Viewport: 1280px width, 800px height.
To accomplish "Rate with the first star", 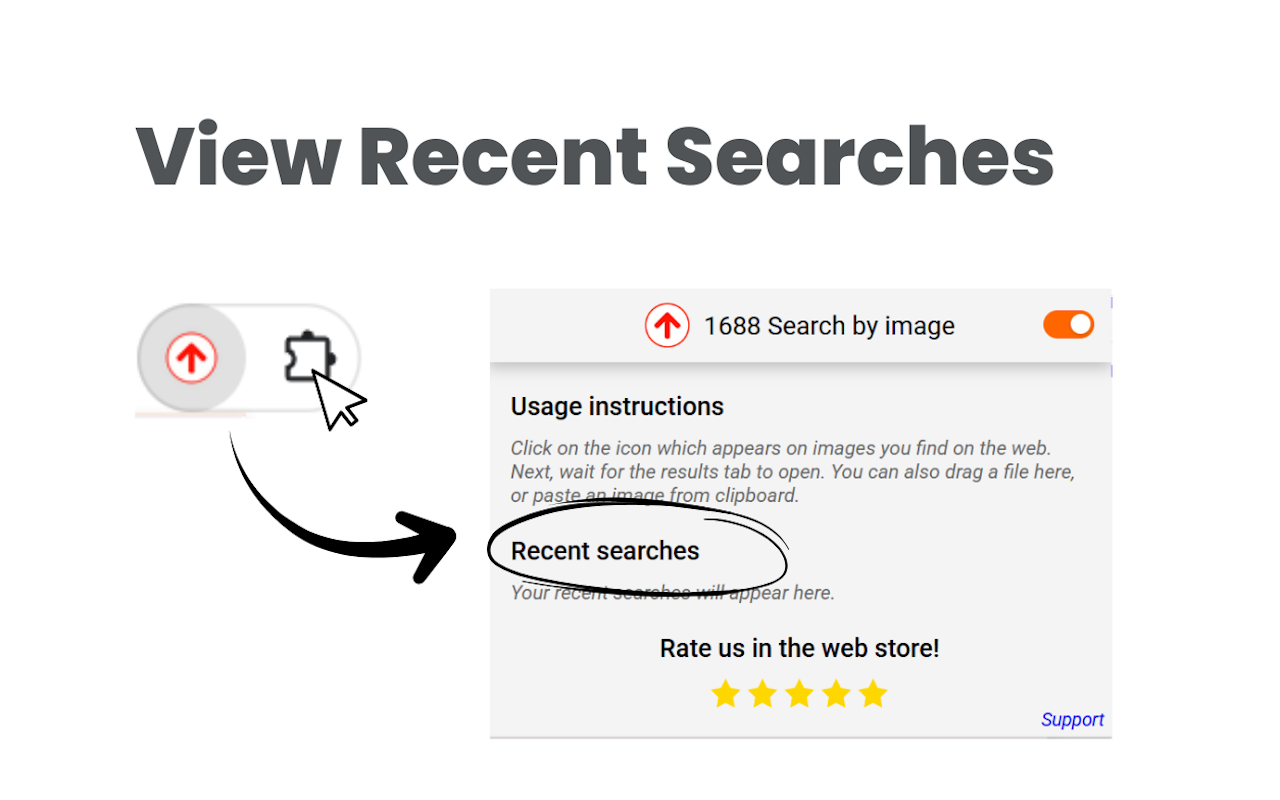I will [x=725, y=694].
